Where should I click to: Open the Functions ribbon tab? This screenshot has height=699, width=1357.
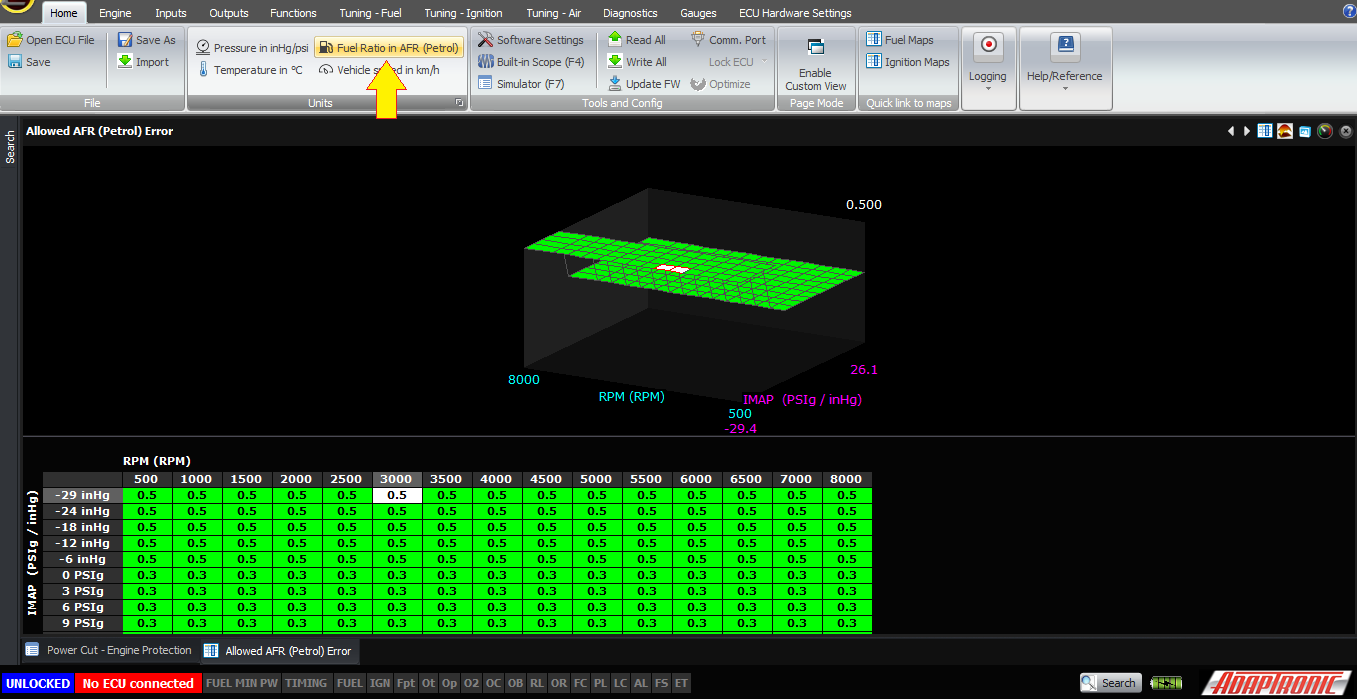[293, 13]
